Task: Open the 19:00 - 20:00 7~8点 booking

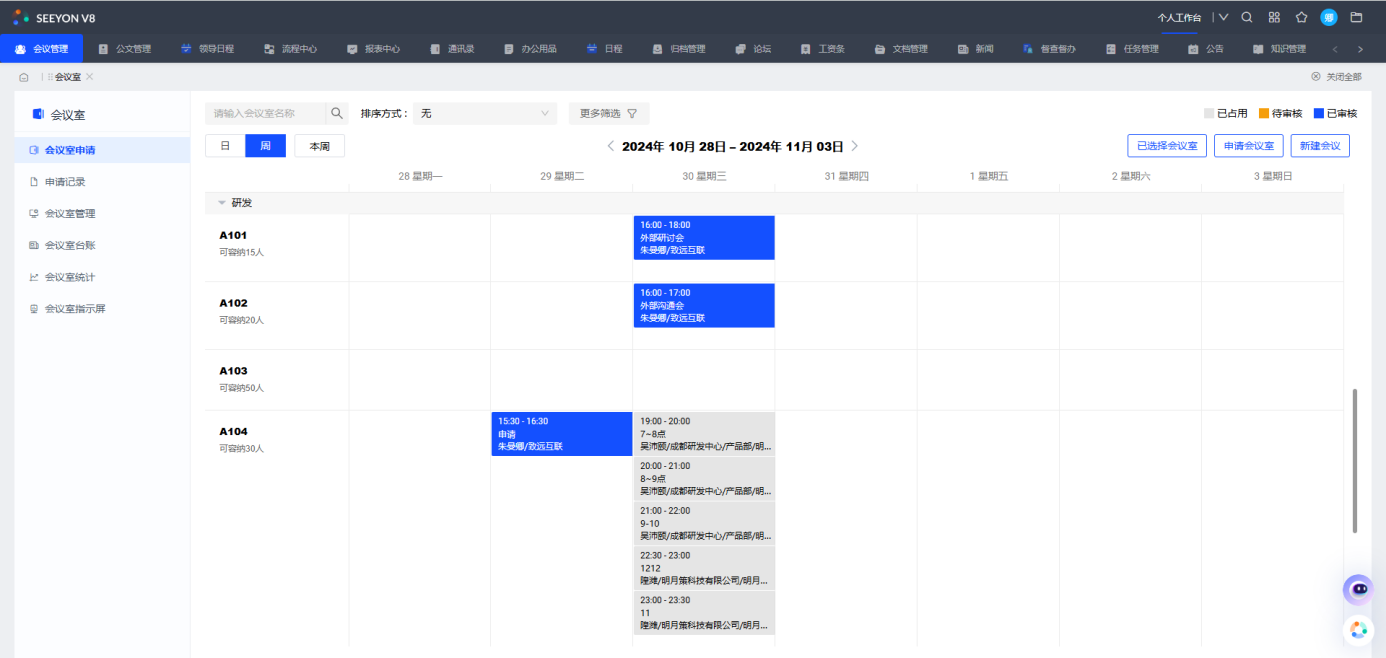Action: pyautogui.click(x=704, y=434)
